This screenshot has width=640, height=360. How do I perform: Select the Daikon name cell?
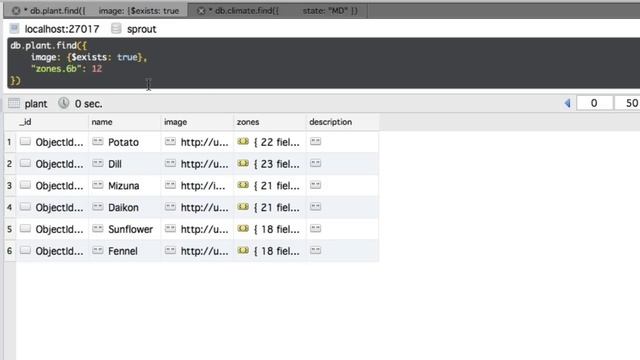[123, 208]
